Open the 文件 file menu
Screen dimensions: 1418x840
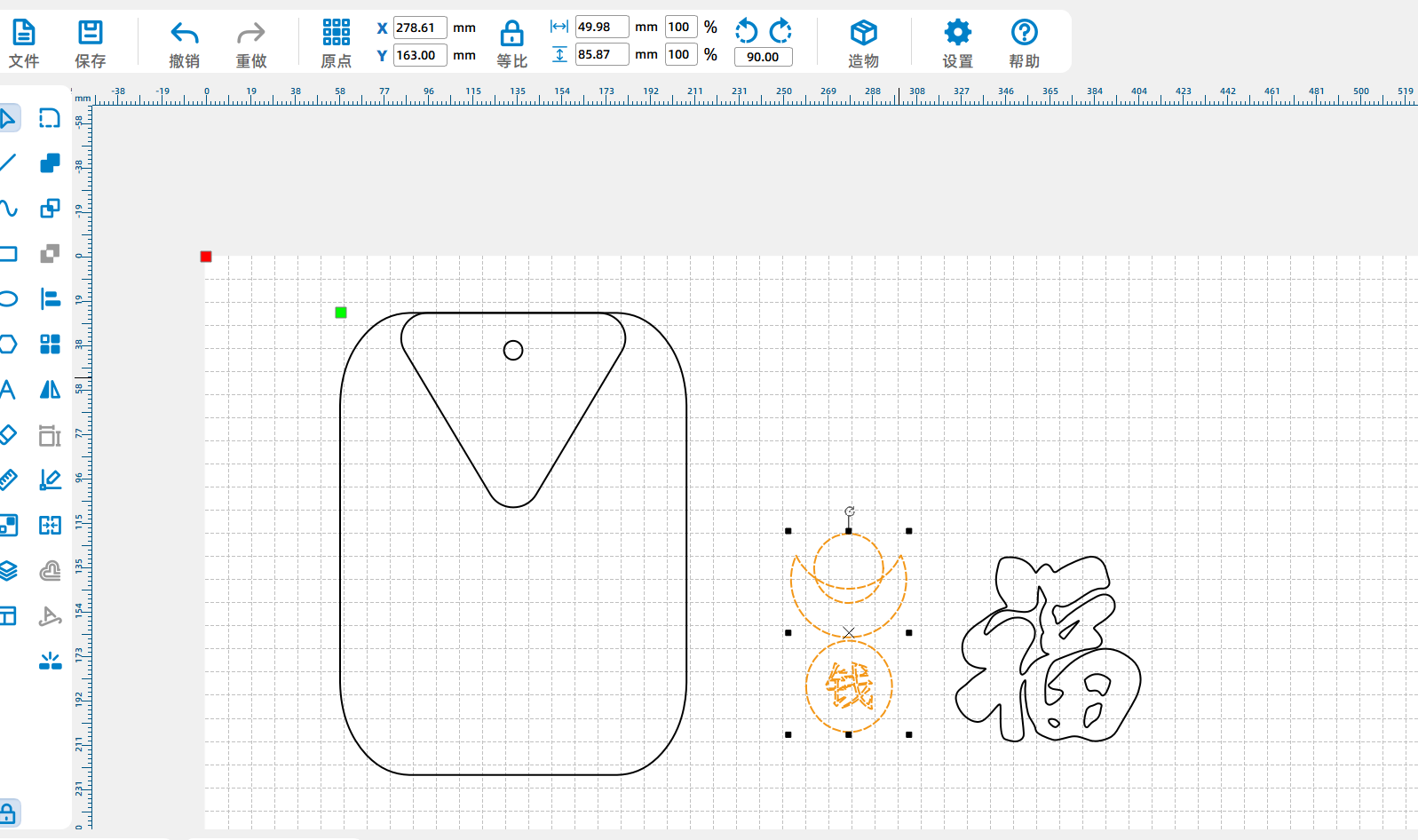click(x=24, y=44)
